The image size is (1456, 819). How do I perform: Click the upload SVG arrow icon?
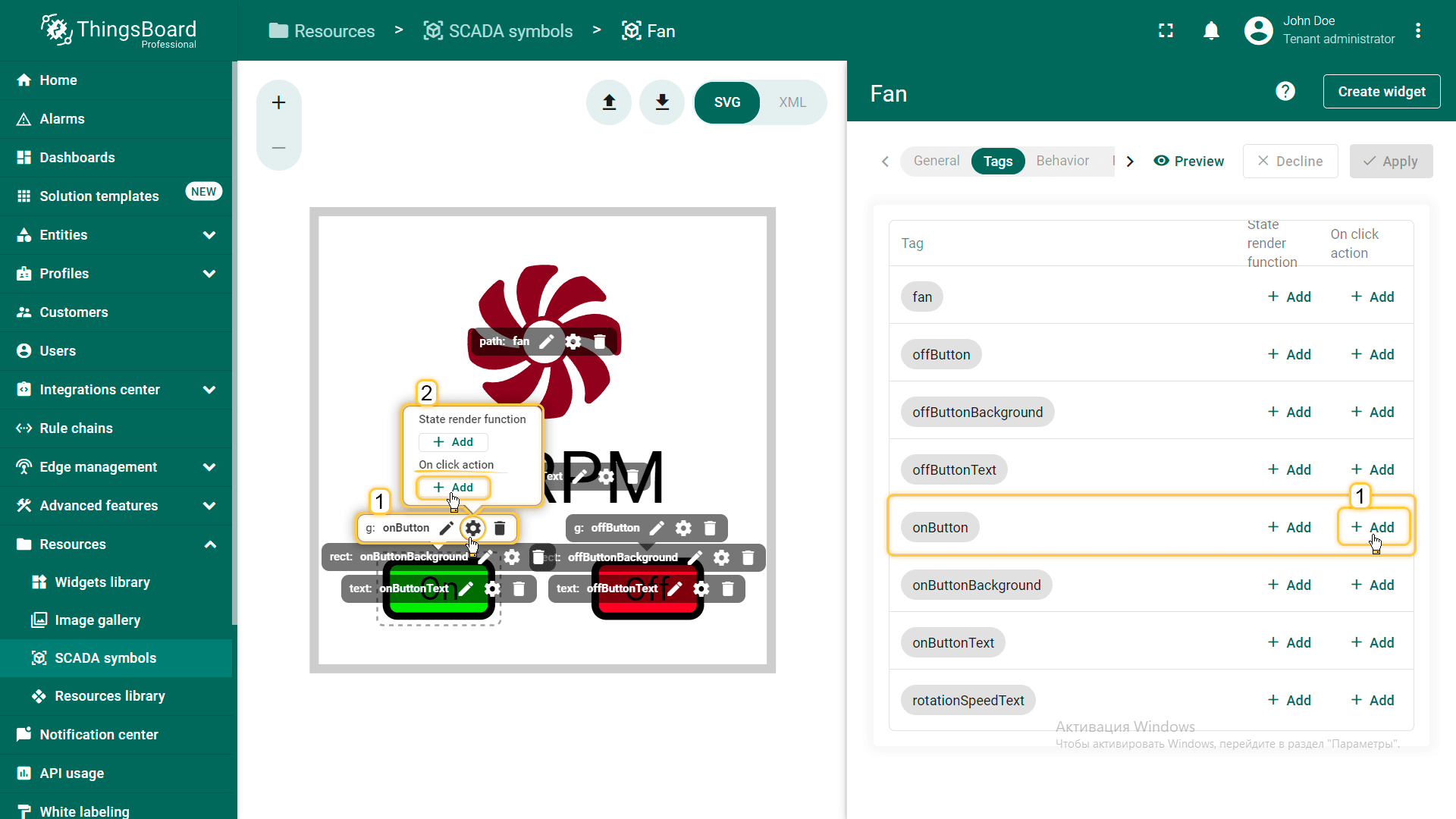(x=609, y=102)
